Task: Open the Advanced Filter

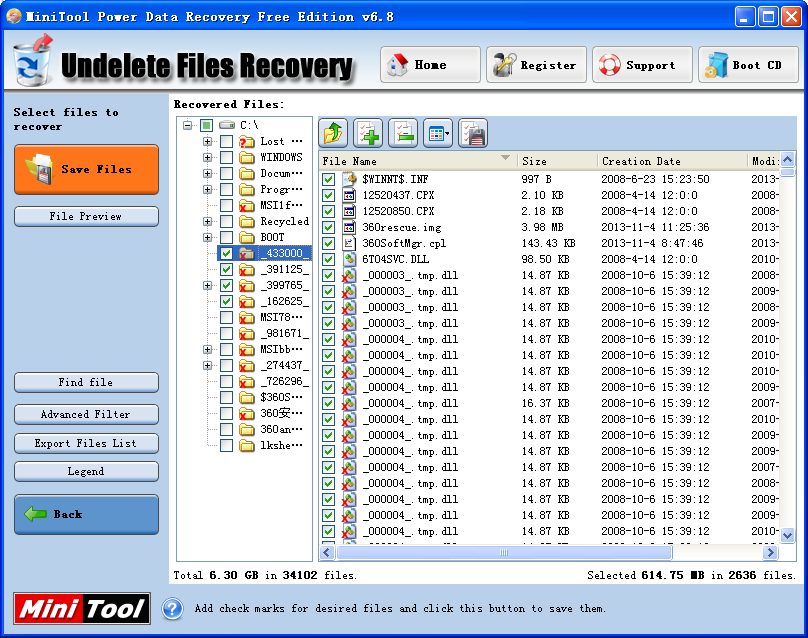Action: click(86, 414)
